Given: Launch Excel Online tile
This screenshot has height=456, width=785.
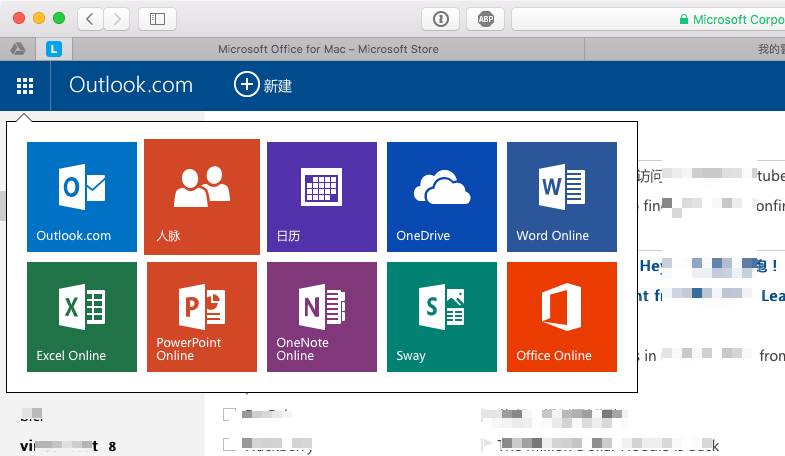Looking at the screenshot, I should point(82,317).
